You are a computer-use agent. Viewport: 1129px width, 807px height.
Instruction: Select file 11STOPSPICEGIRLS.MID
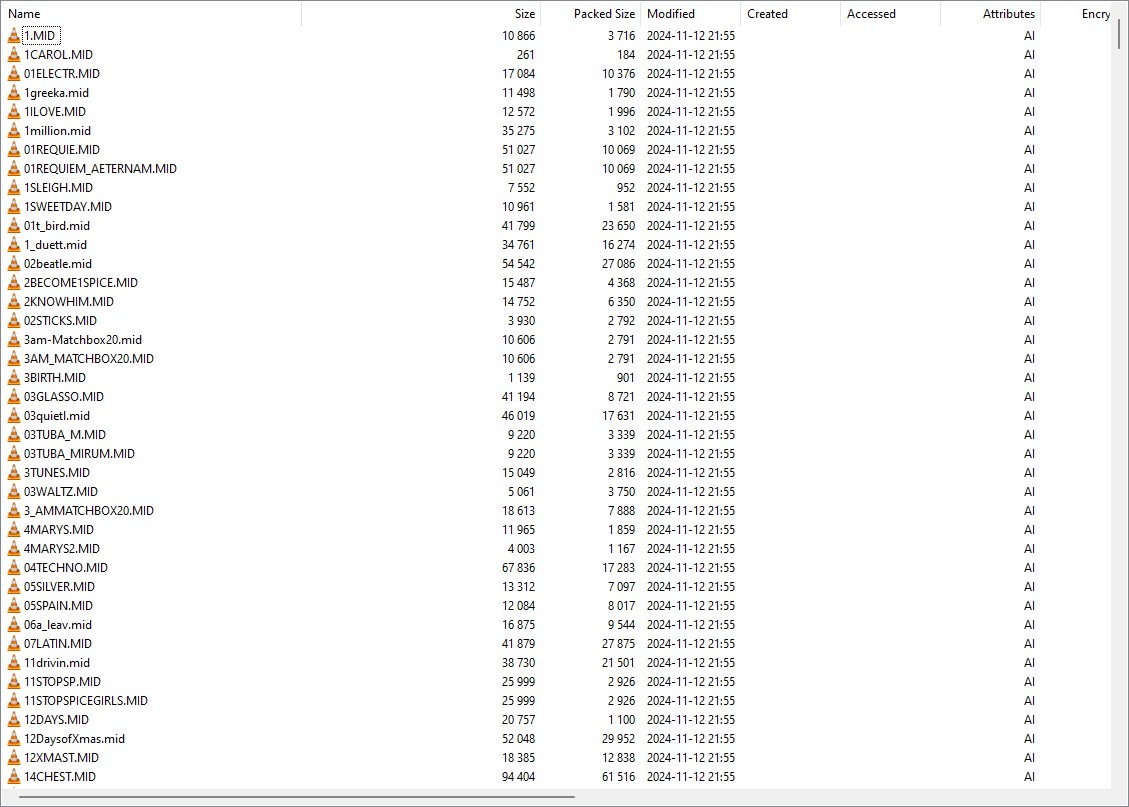pyautogui.click(x=86, y=700)
